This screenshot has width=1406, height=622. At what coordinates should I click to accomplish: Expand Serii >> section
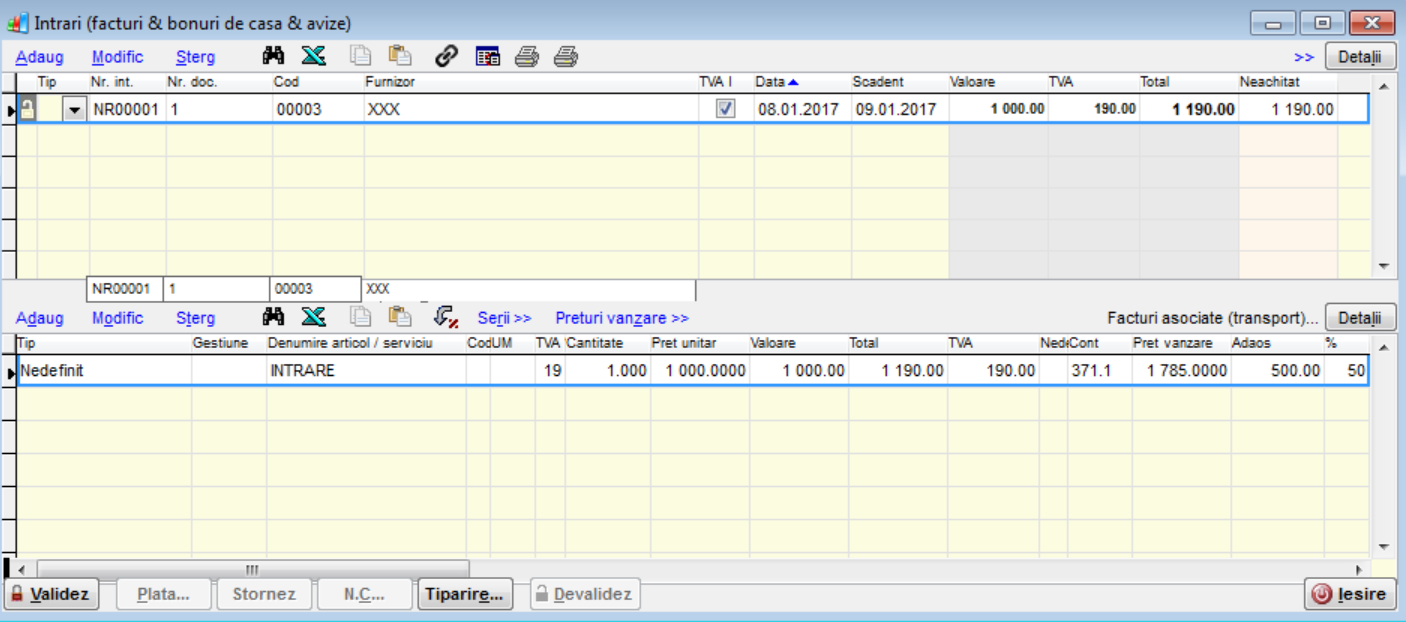(x=504, y=318)
